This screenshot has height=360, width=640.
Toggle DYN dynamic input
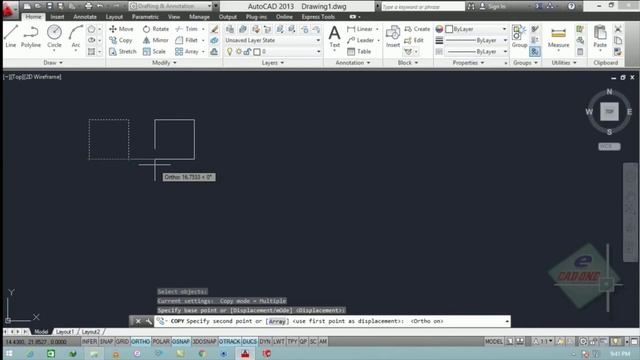(x=265, y=342)
